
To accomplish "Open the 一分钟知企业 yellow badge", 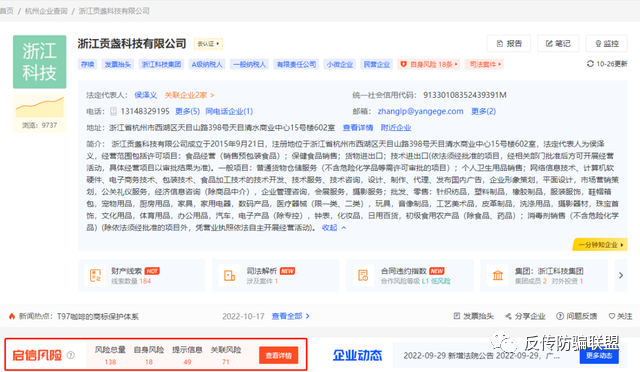I will pyautogui.click(x=600, y=245).
